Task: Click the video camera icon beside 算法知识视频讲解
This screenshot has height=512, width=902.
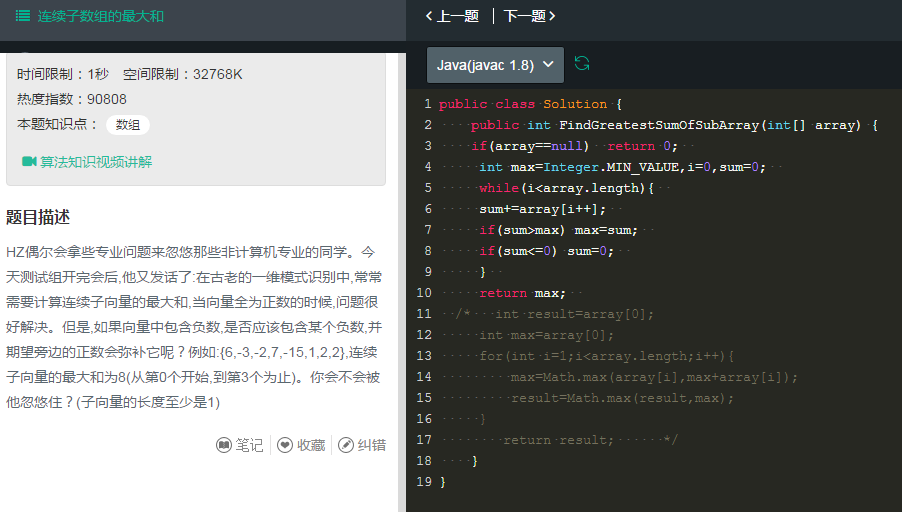Action: (x=29, y=162)
